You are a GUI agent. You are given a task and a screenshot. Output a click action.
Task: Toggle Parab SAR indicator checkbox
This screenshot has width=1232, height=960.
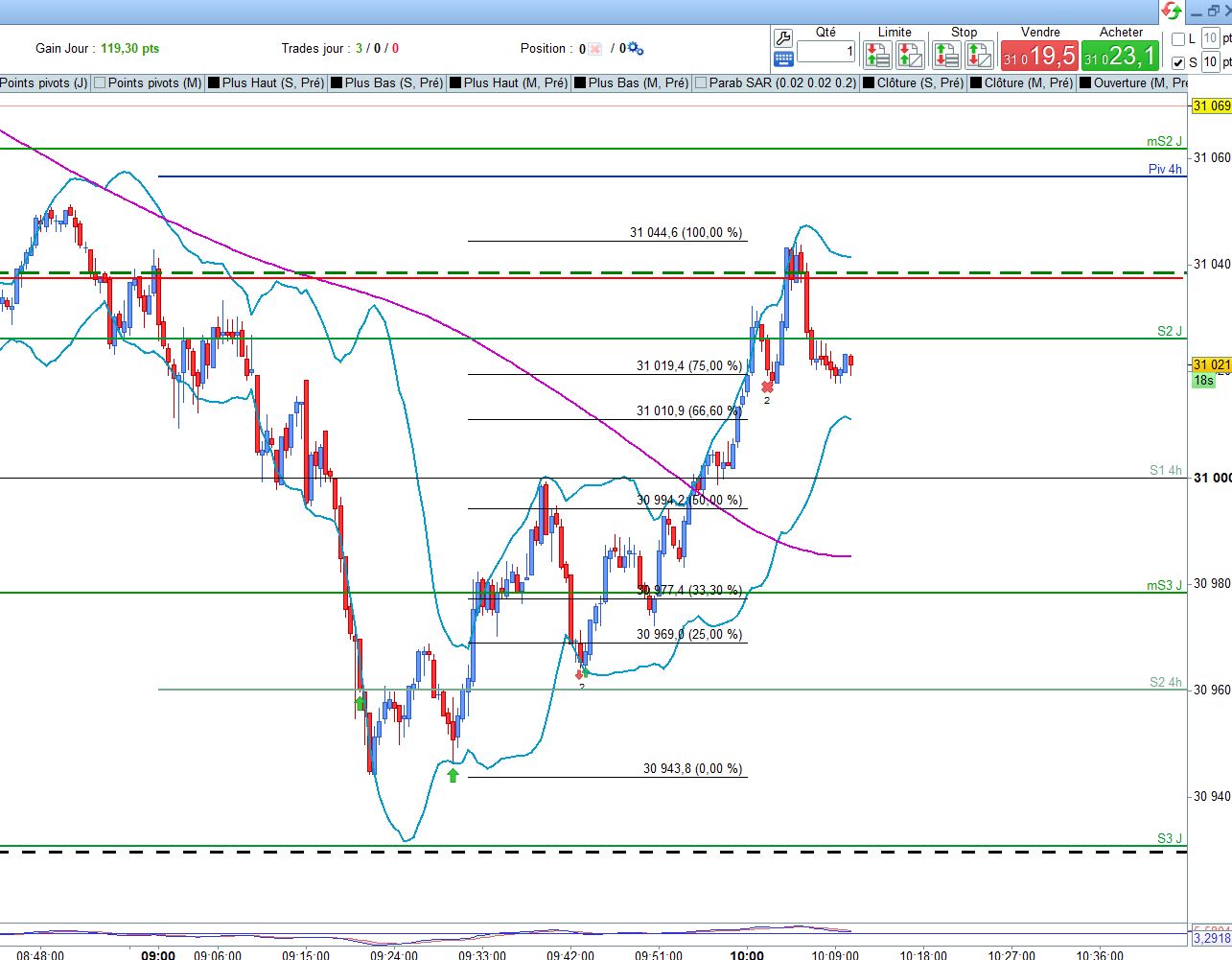(x=701, y=83)
